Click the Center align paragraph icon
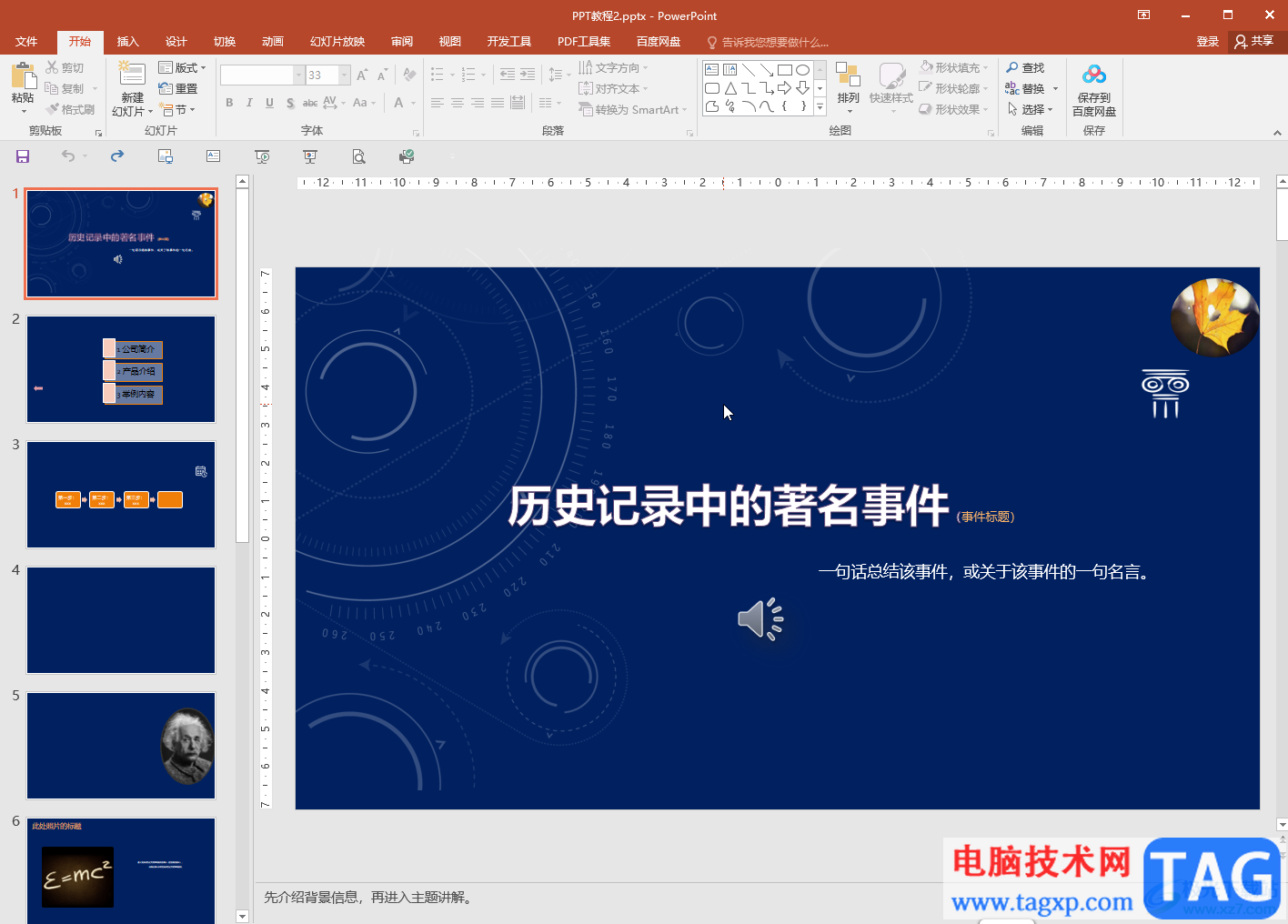This screenshot has width=1288, height=924. (458, 104)
